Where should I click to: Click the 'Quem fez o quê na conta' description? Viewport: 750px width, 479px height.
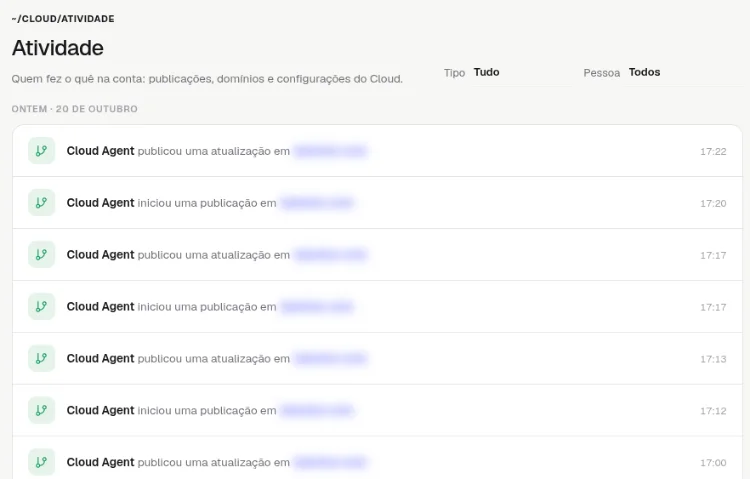207,79
